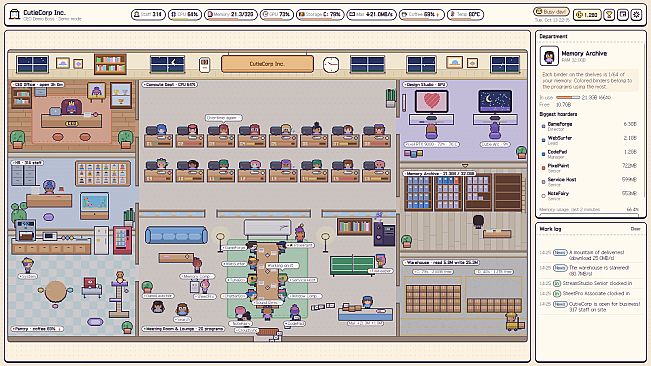651x366 pixels.
Task: Click the forklift worker in Warehouse
Action: 515,322
